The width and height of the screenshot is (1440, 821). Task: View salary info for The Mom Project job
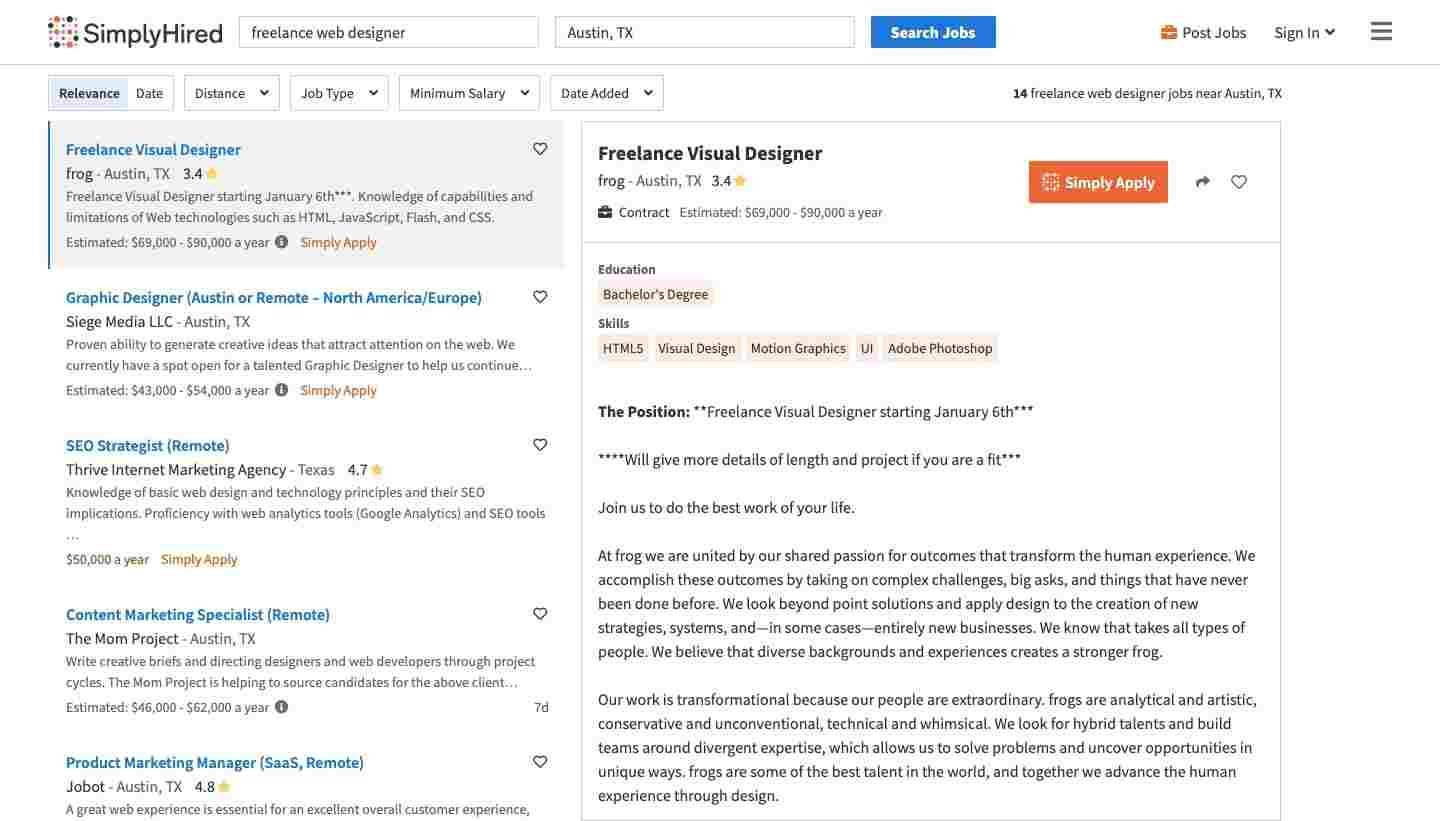(x=282, y=707)
